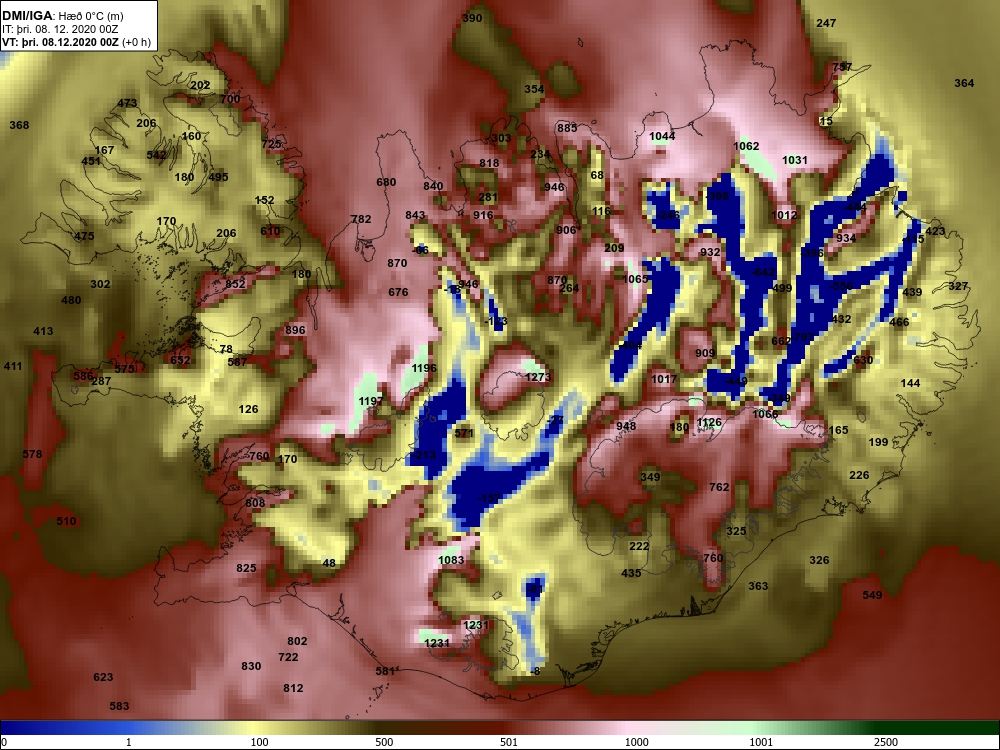This screenshot has width=1000, height=750.
Task: Click the map value '1273'
Action: [x=538, y=377]
